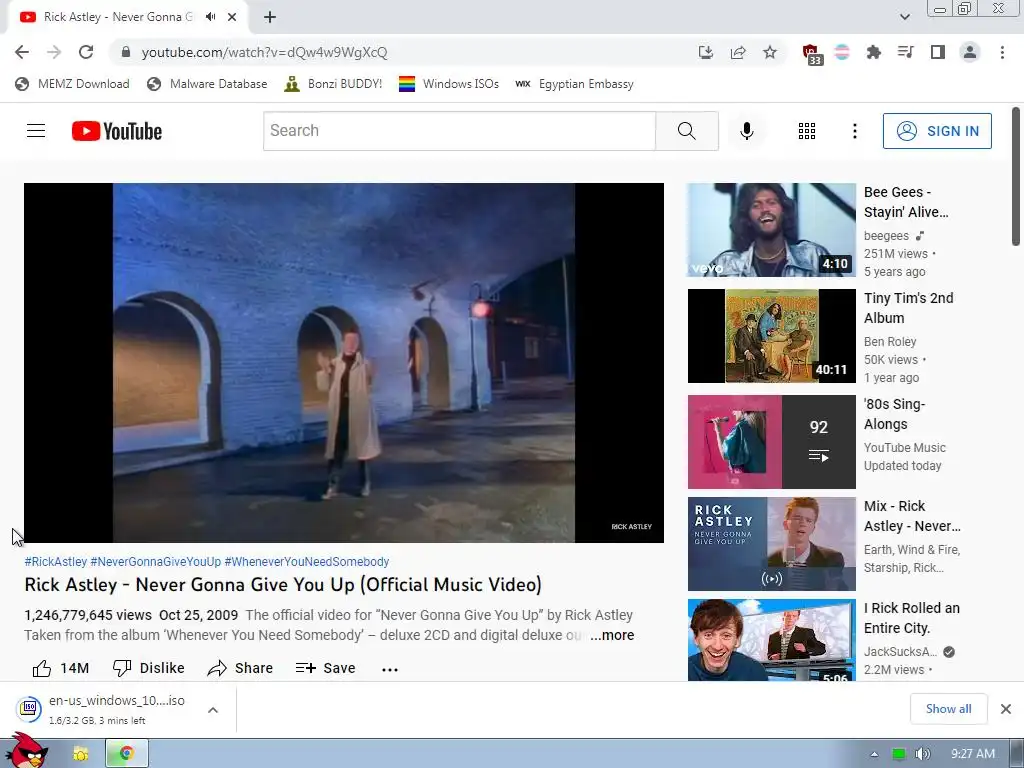Open the uBlock extension showing 33

811,54
